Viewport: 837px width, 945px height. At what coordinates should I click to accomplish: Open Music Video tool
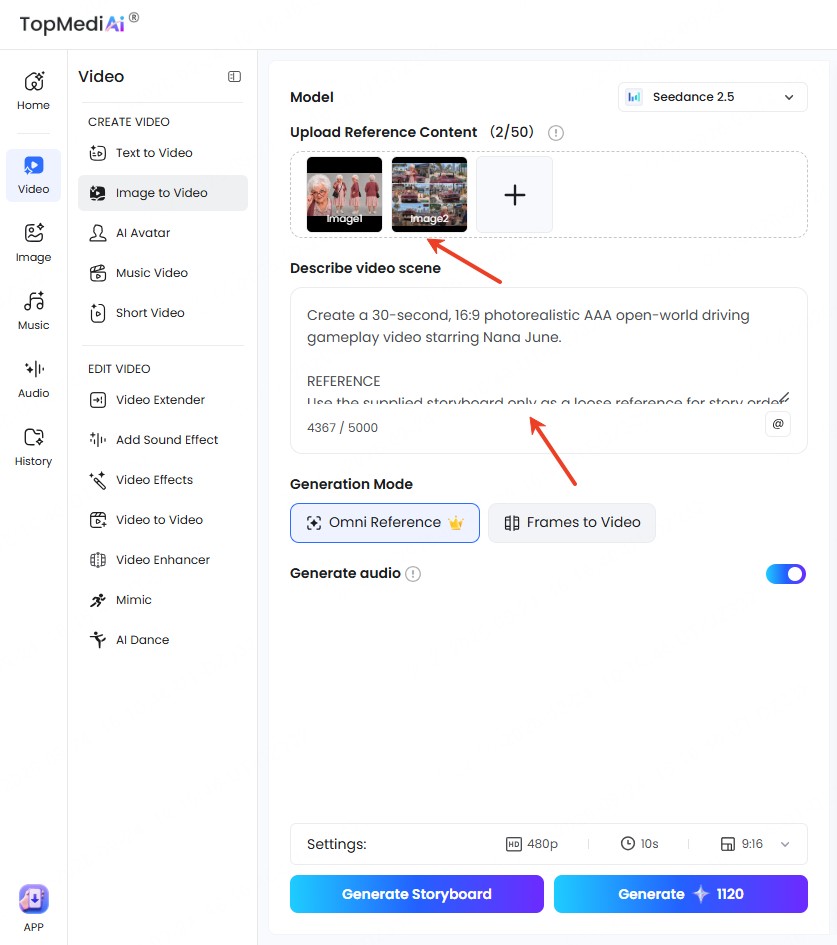(x=162, y=273)
